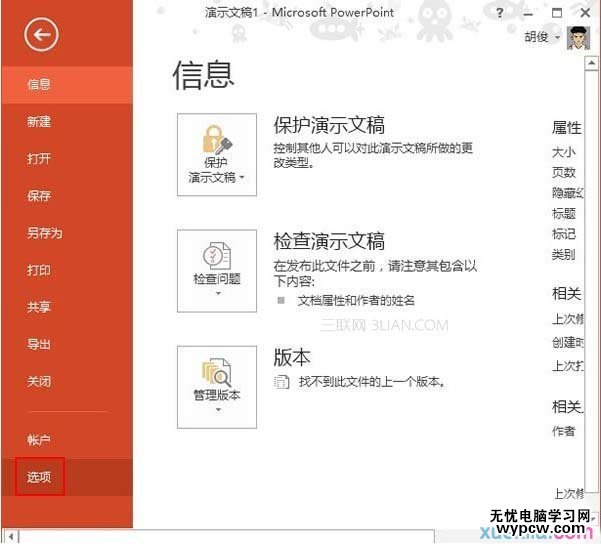The width and height of the screenshot is (601, 544).
Task: Click the 类别 property label
Action: [563, 255]
